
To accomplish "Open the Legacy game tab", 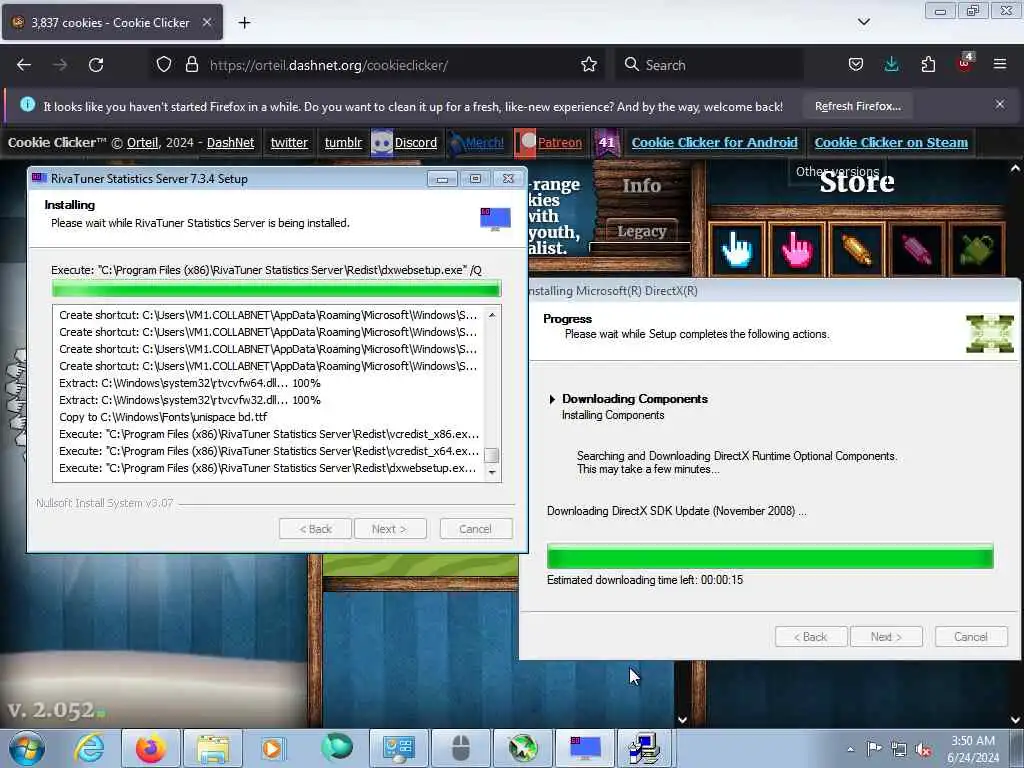I will [641, 231].
